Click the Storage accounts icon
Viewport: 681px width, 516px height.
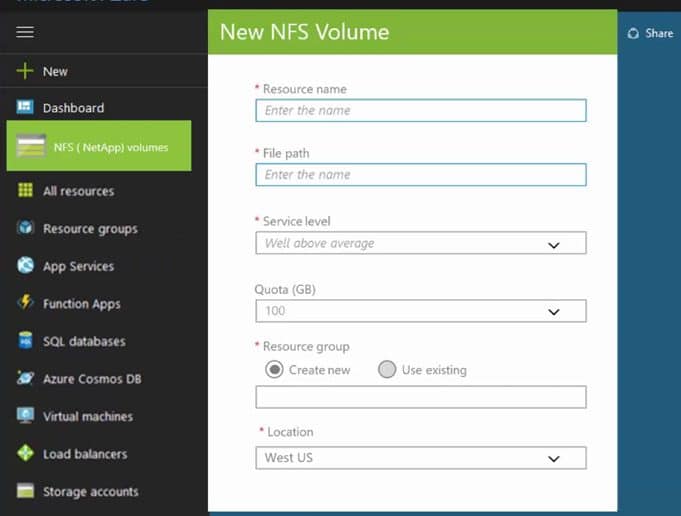point(25,491)
